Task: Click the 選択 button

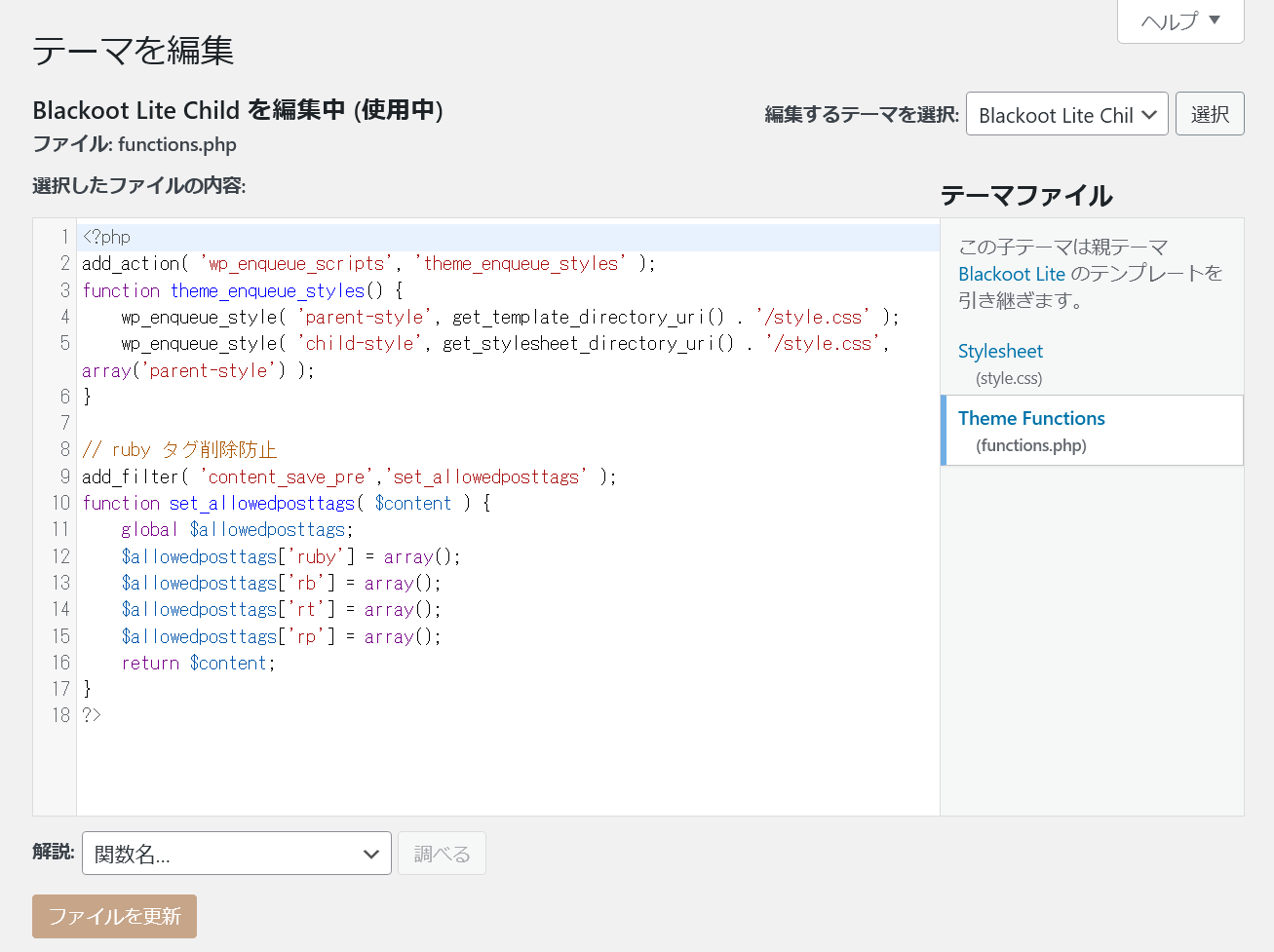Action: [1210, 114]
